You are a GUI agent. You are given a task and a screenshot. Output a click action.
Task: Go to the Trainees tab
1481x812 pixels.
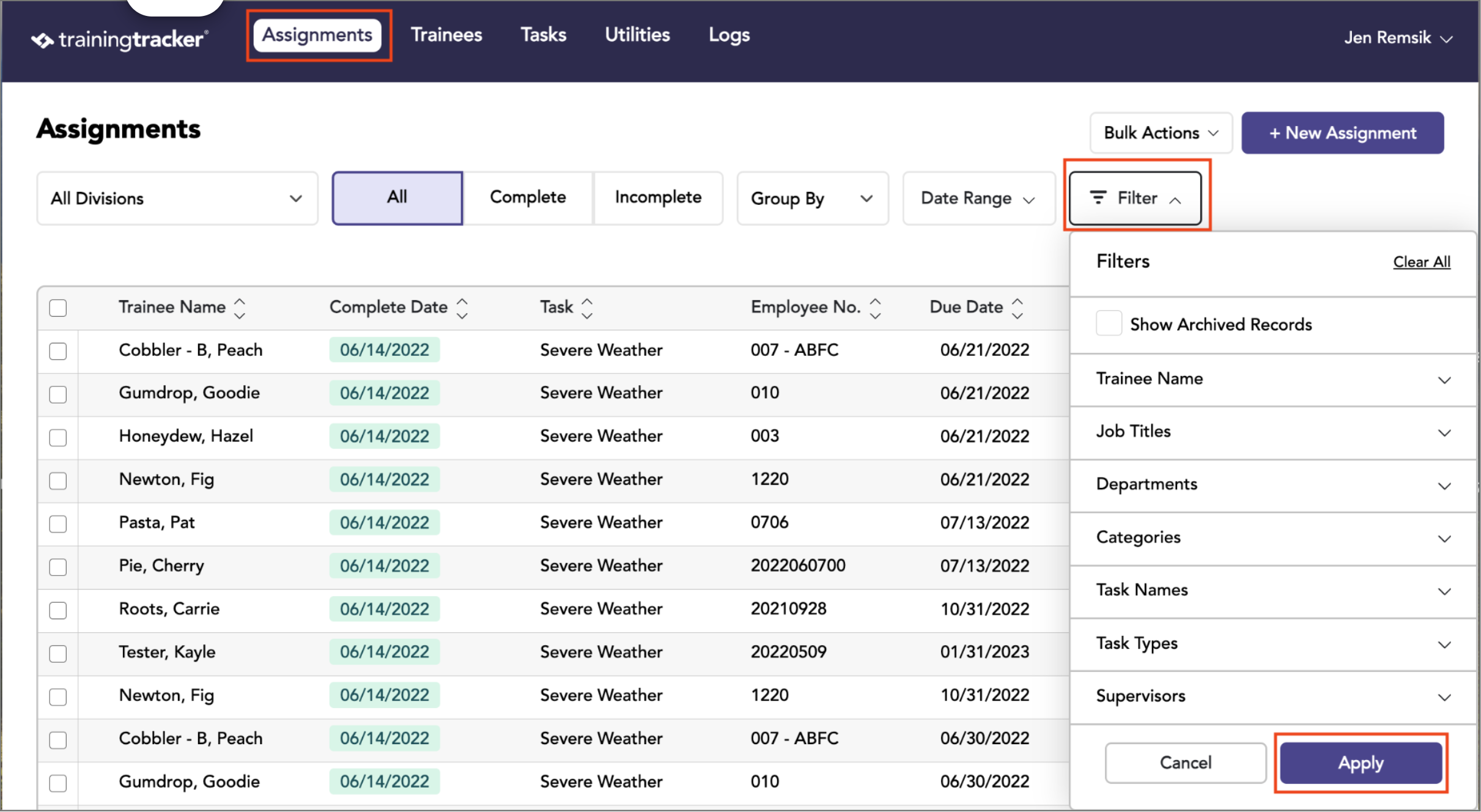(x=446, y=35)
